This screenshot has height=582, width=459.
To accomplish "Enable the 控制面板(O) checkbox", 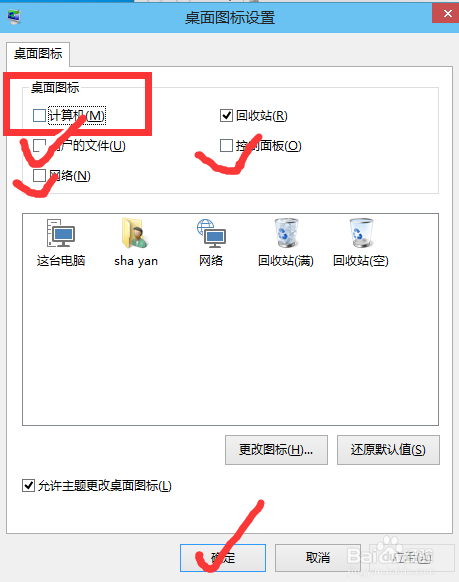I will coord(226,146).
